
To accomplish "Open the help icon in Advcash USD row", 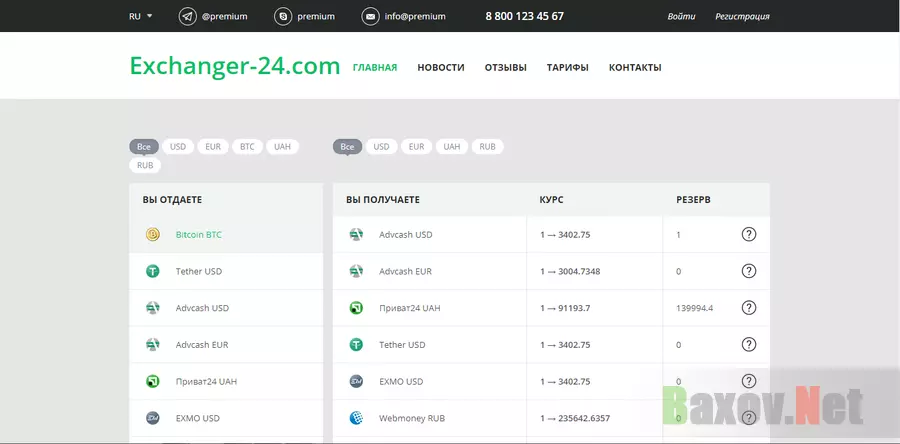I will [x=748, y=234].
